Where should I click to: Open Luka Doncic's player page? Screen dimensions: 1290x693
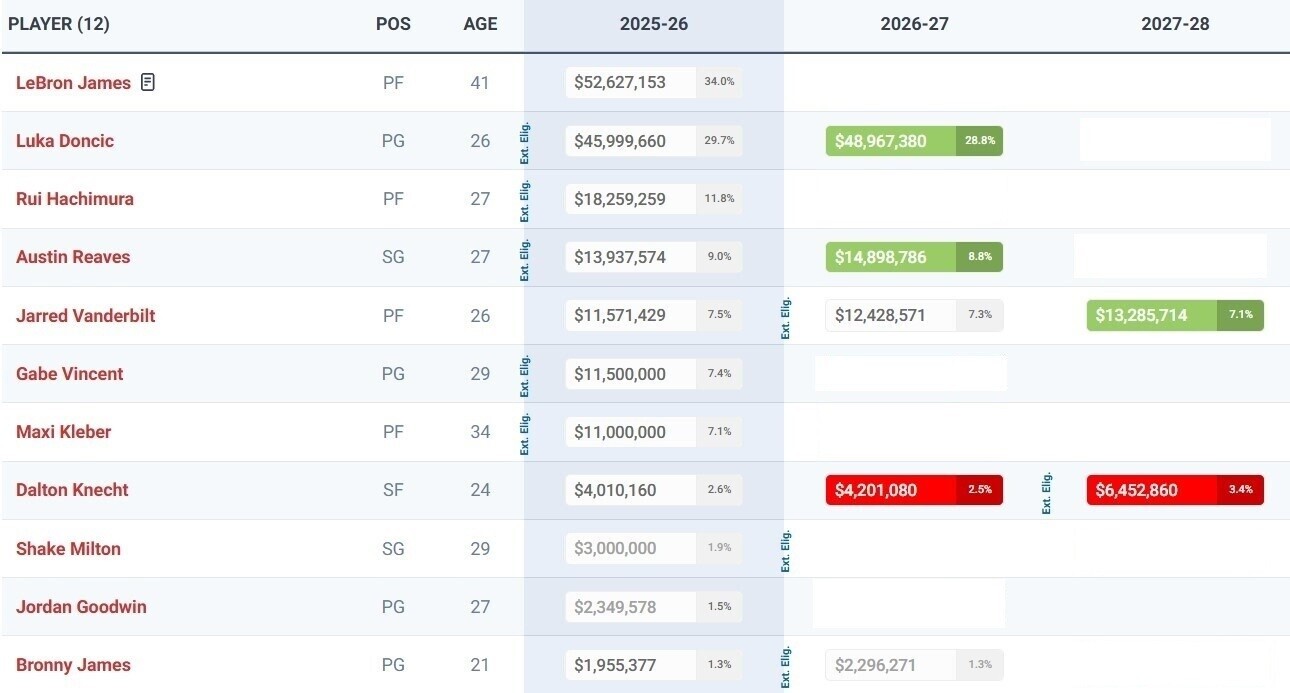pyautogui.click(x=65, y=141)
